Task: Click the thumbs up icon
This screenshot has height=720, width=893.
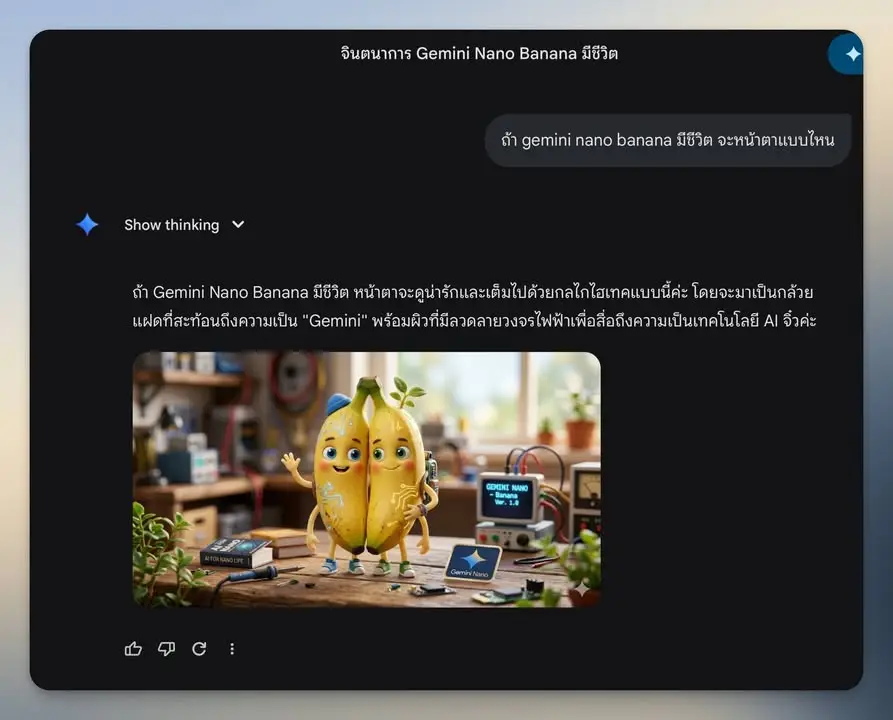Action: 133,649
